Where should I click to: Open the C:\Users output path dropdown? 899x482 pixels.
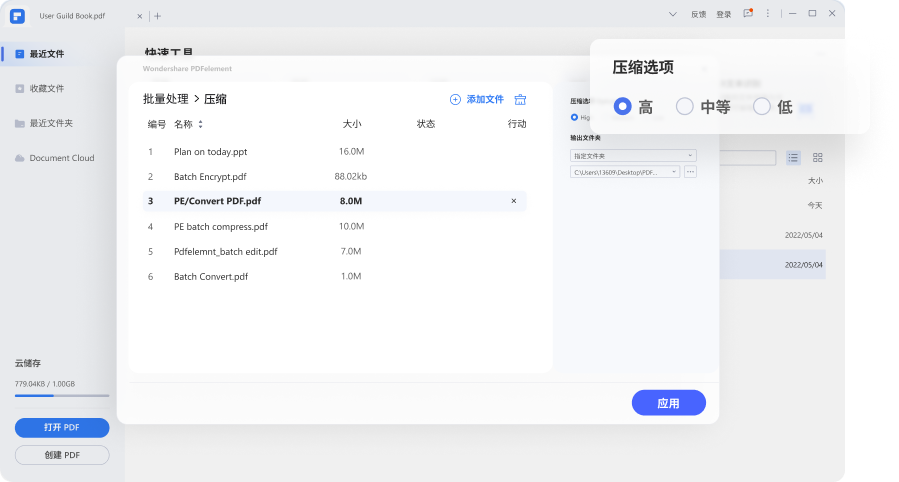click(625, 172)
